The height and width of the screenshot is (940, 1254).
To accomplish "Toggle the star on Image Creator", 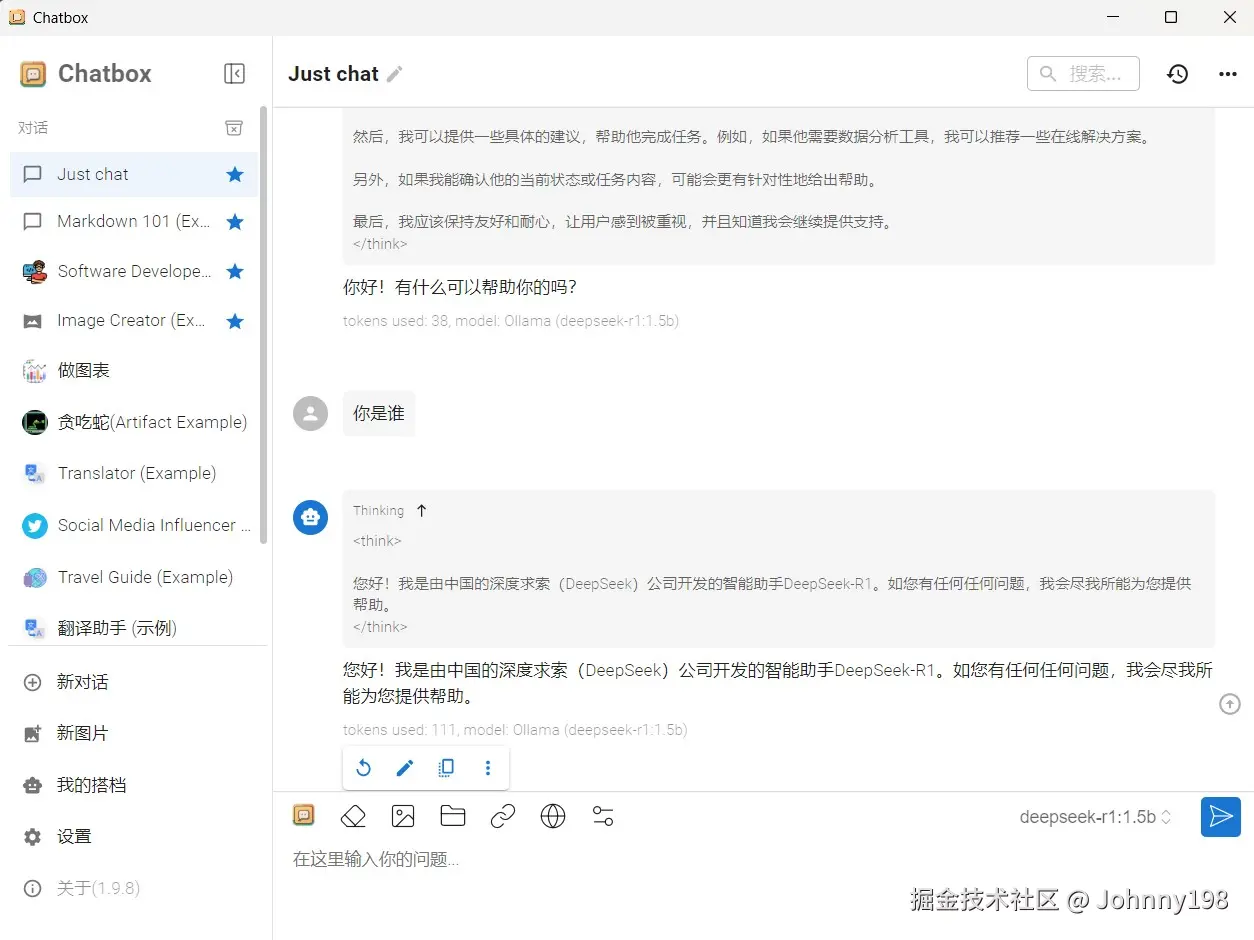I will pyautogui.click(x=234, y=320).
